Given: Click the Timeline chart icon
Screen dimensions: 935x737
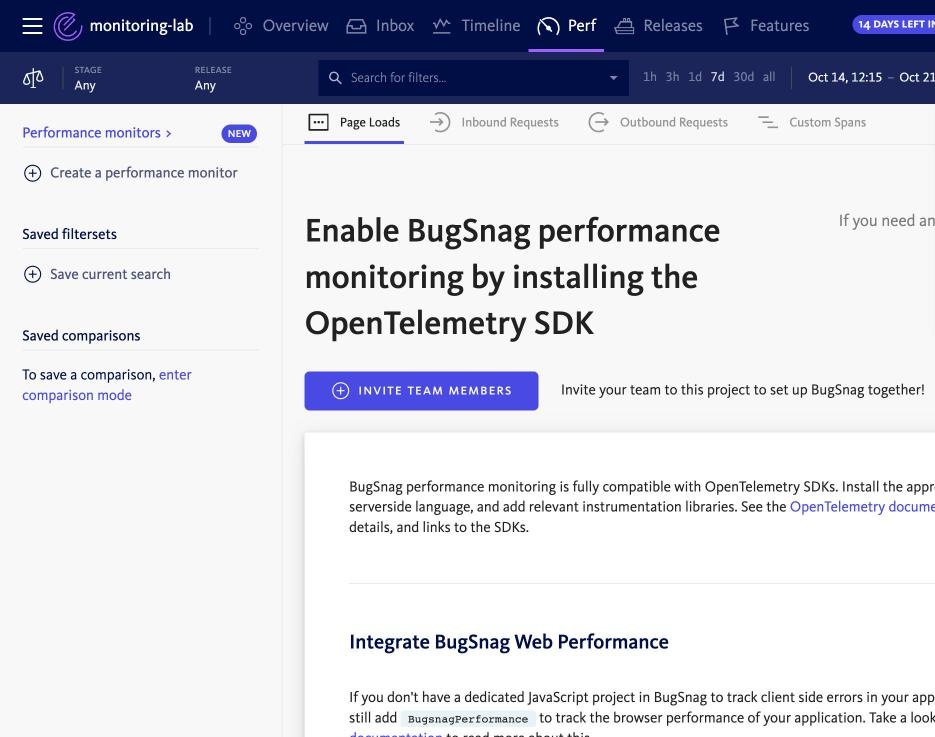Looking at the screenshot, I should coord(441,26).
